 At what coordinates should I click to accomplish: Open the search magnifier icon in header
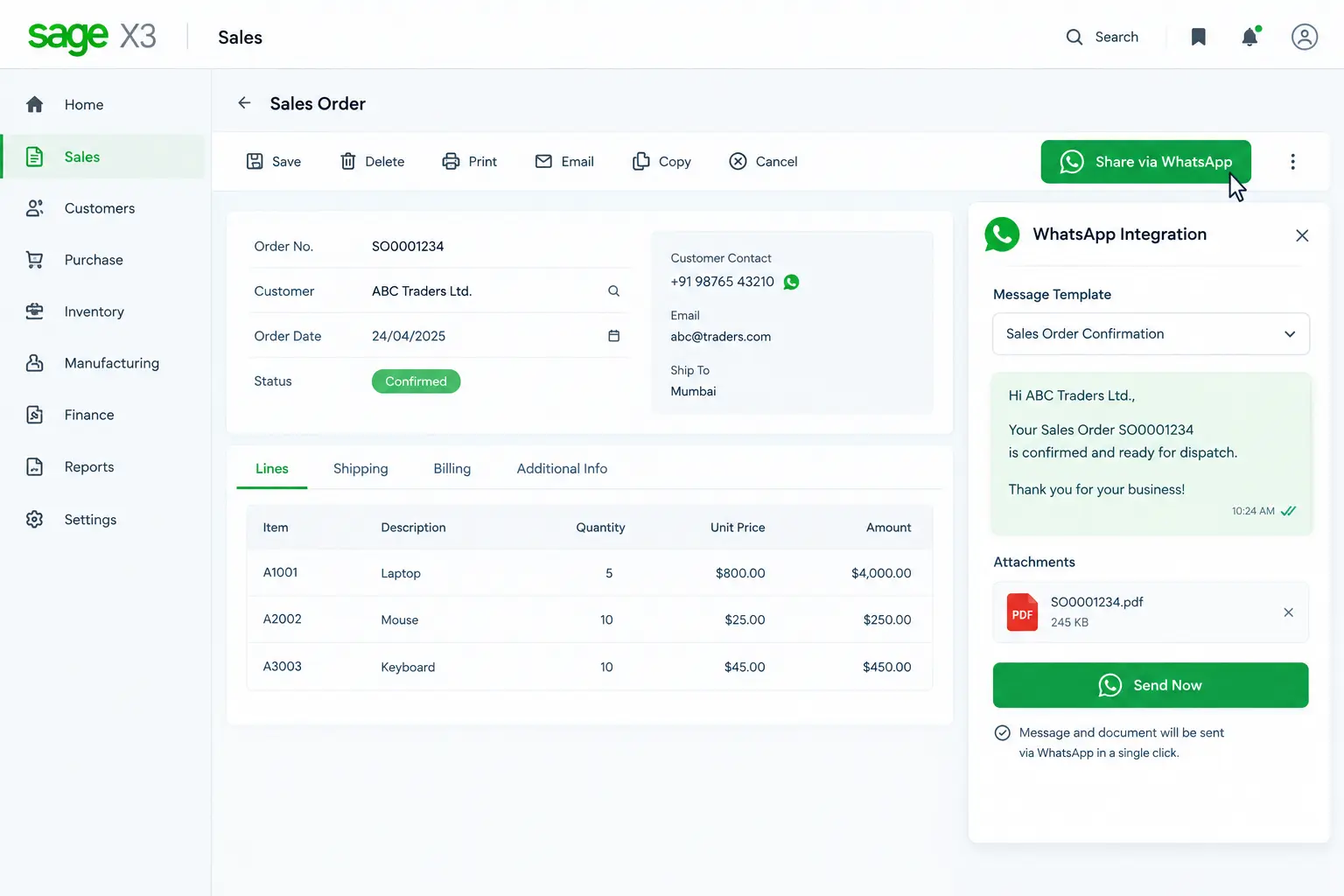[x=1074, y=37]
